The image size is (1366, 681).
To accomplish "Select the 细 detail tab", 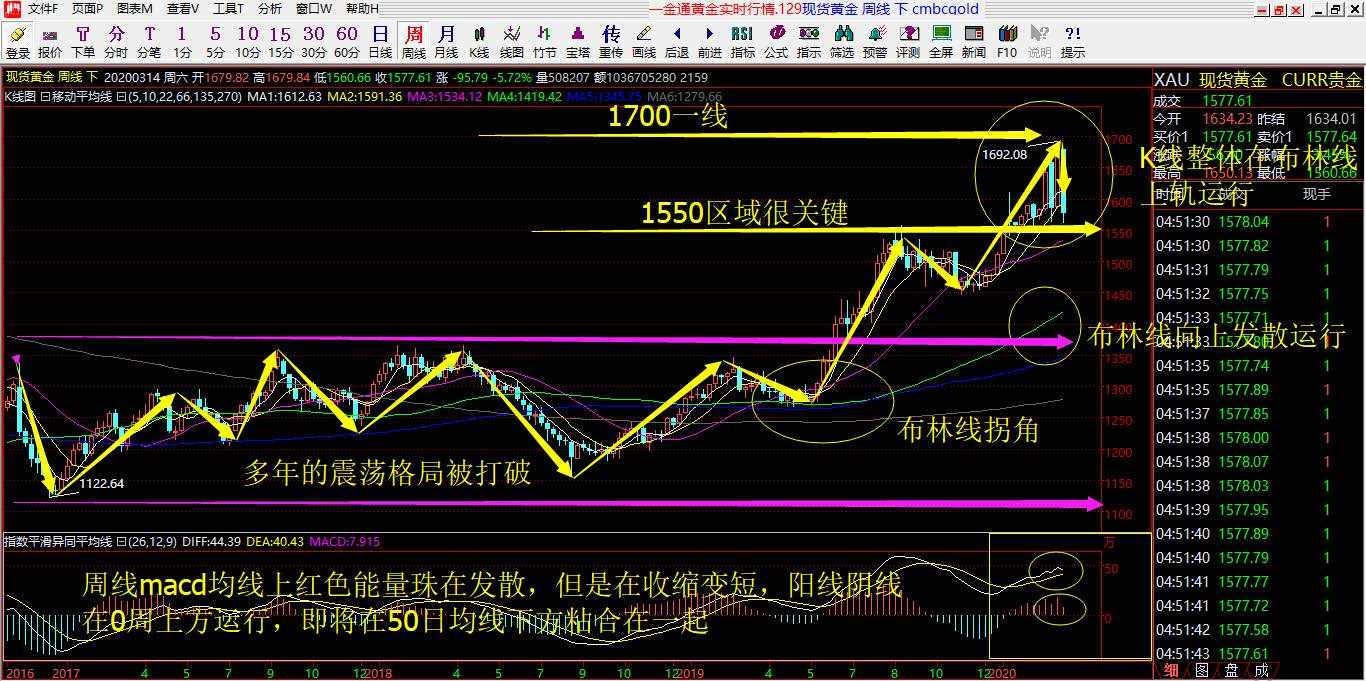I will [x=1172, y=670].
